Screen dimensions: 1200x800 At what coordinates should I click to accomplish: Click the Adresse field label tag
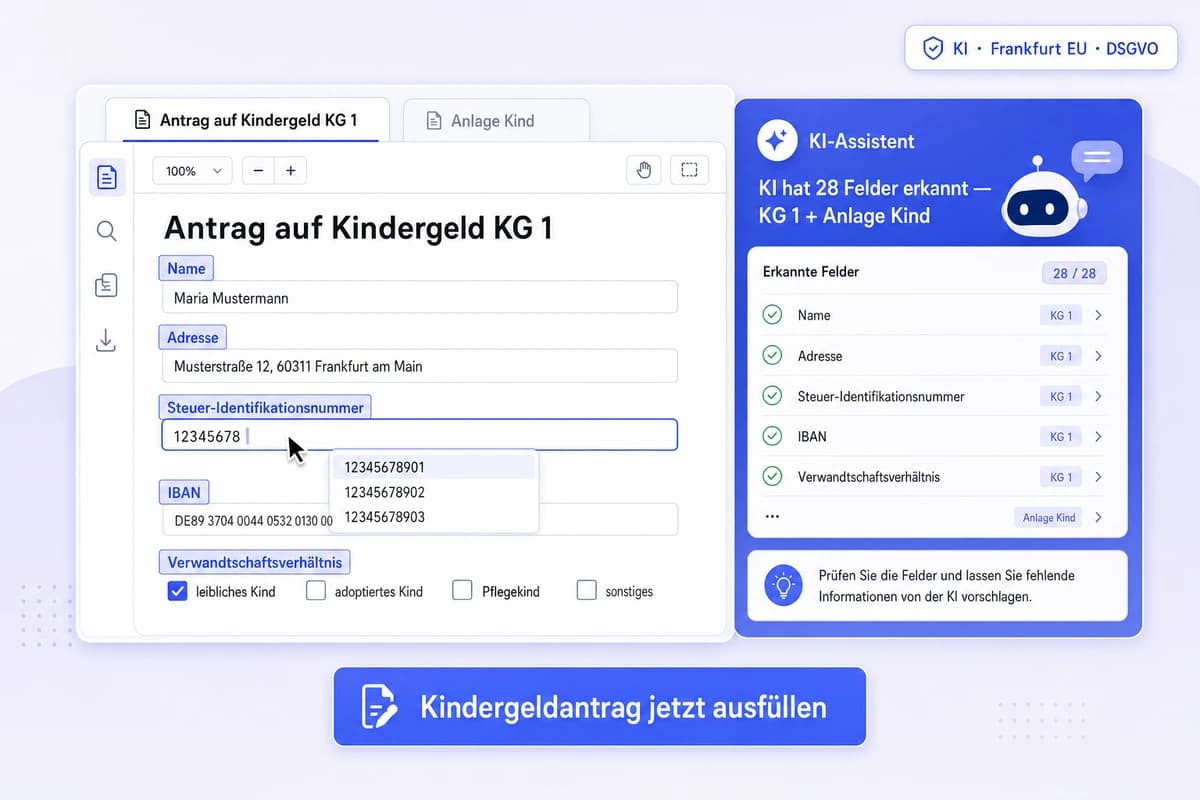[193, 337]
